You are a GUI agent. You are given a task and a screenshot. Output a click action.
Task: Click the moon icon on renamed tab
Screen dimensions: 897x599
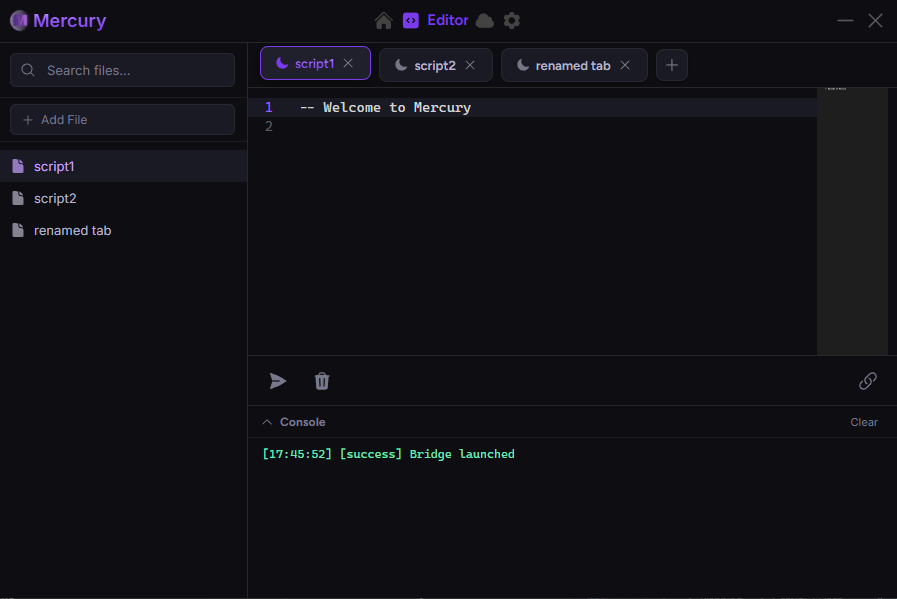[x=522, y=65]
